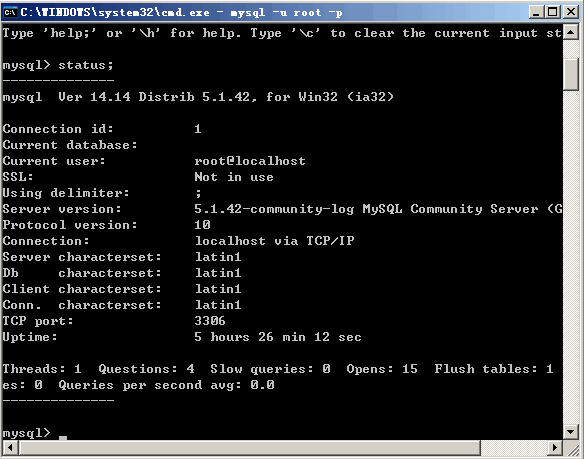Click the horizontal scrollbar right arrow
584x459 pixels.
click(555, 447)
